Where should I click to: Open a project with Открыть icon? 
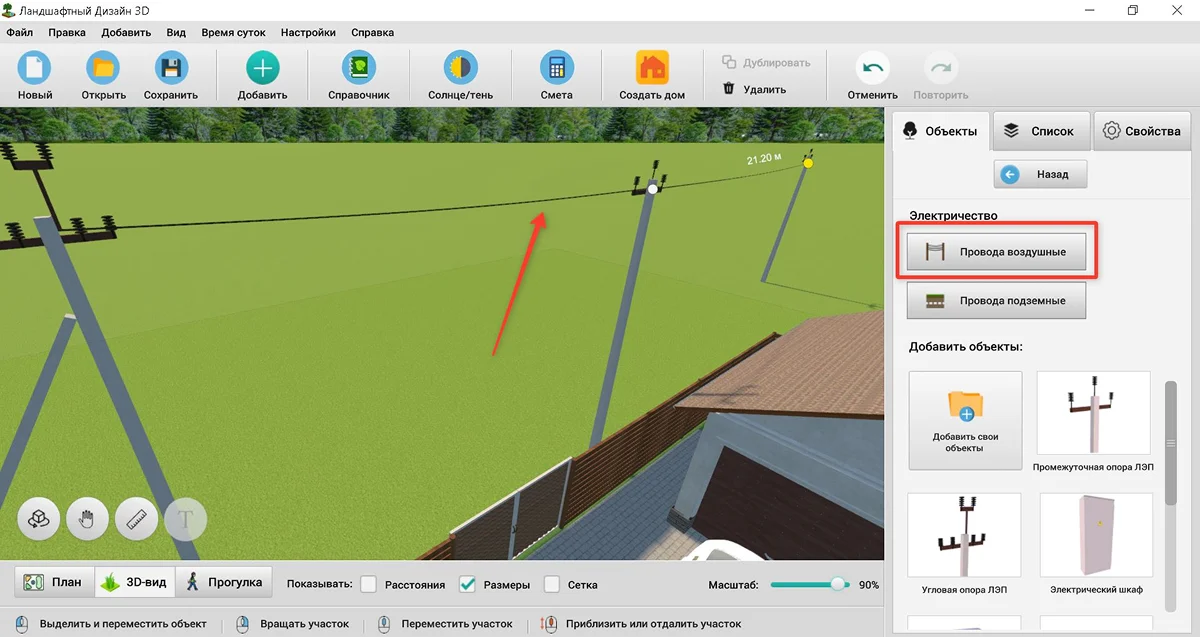click(103, 68)
